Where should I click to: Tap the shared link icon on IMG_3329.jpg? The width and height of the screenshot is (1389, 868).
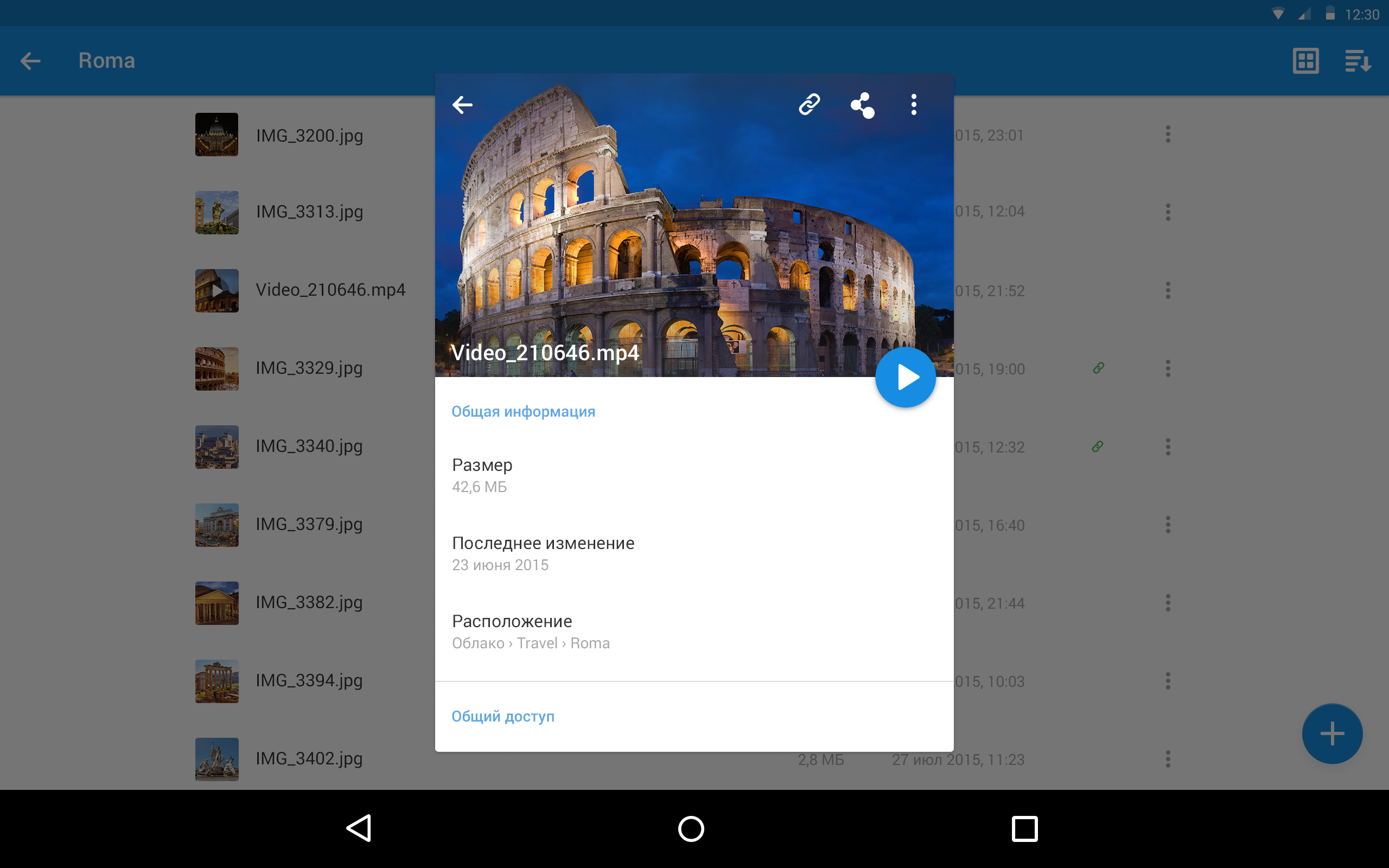(x=1098, y=368)
